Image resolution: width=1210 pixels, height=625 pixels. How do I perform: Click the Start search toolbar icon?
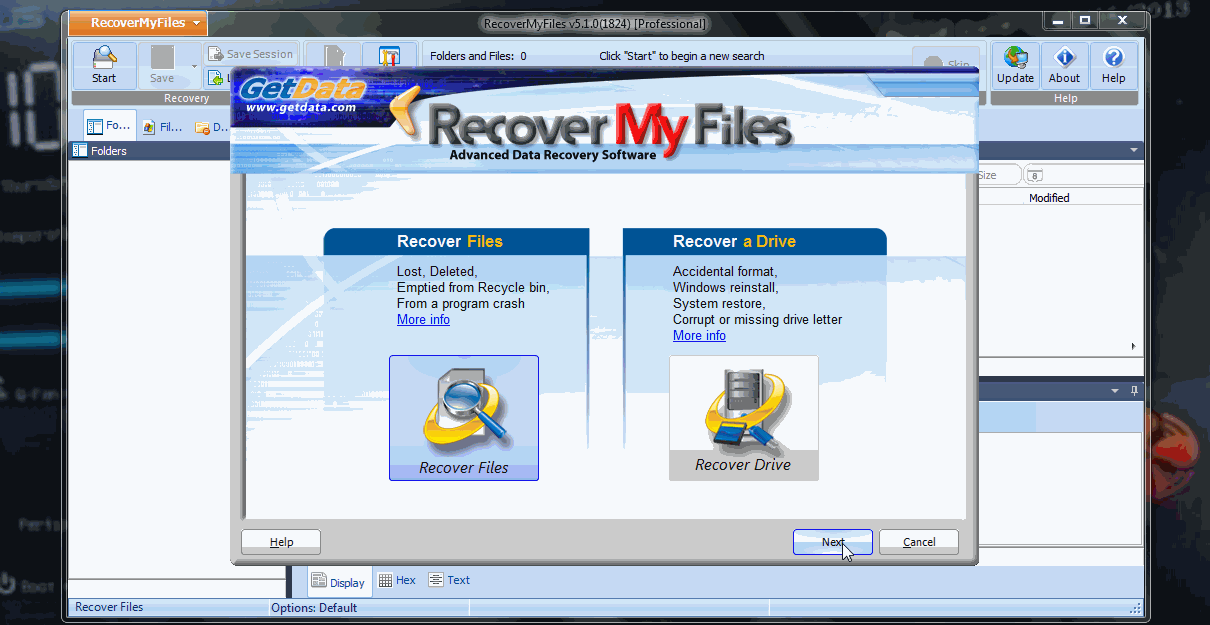(104, 66)
